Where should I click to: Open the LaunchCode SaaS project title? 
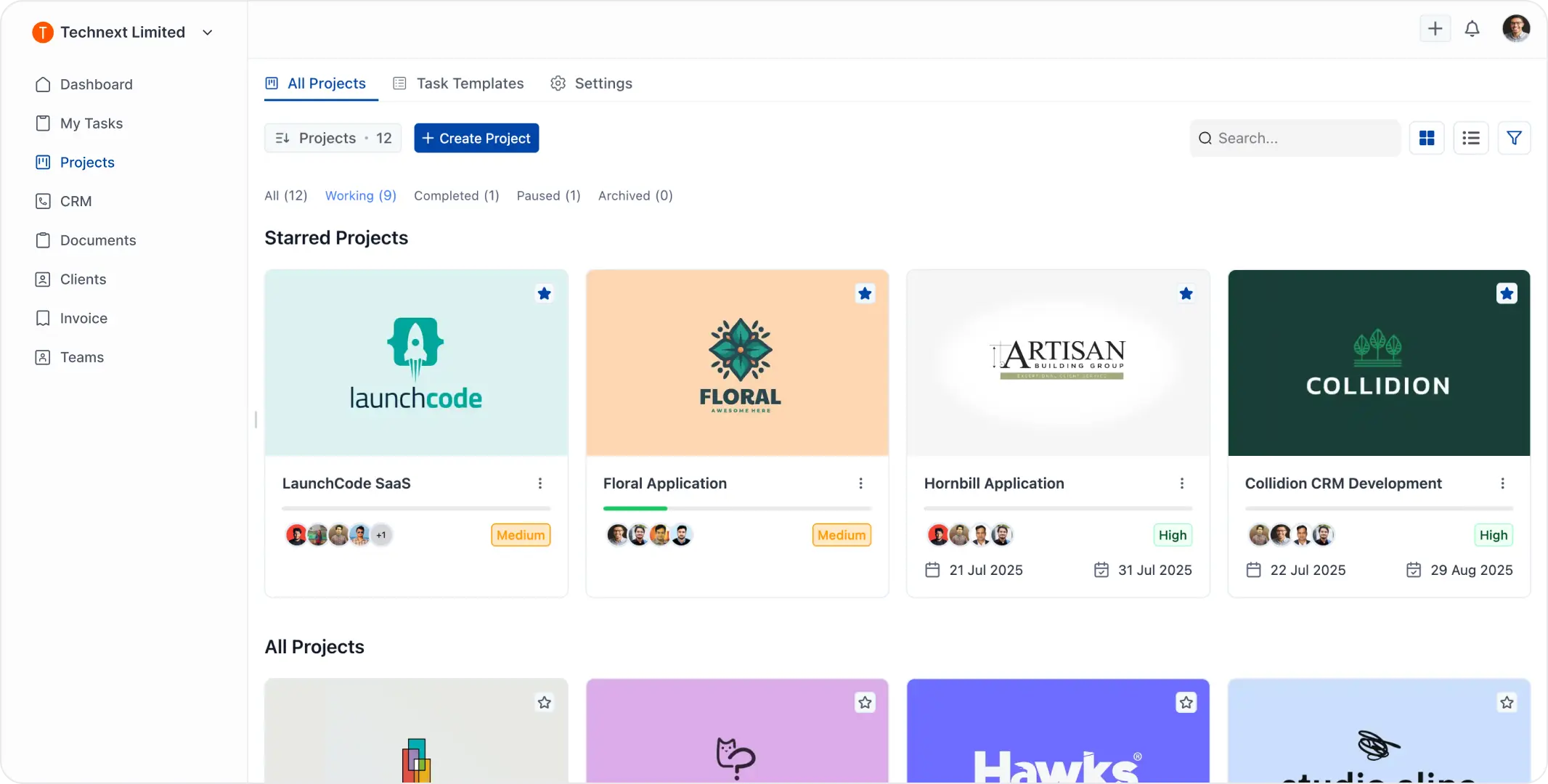pos(346,483)
